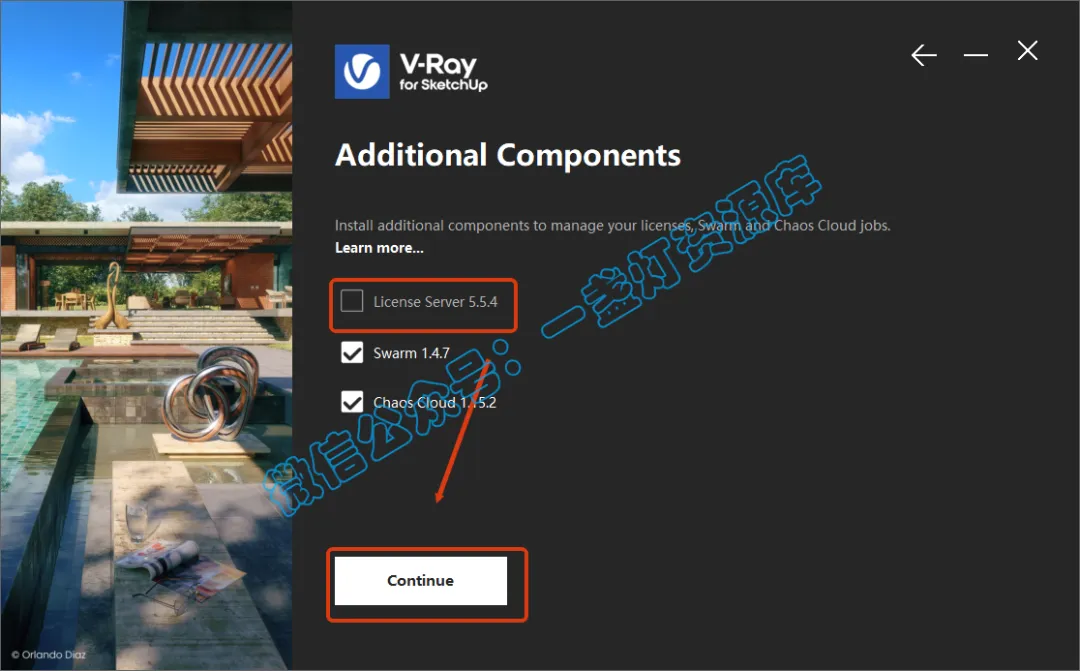This screenshot has width=1080, height=671.
Task: Click the wooden pergola roof in the artwork
Action: point(209,110)
